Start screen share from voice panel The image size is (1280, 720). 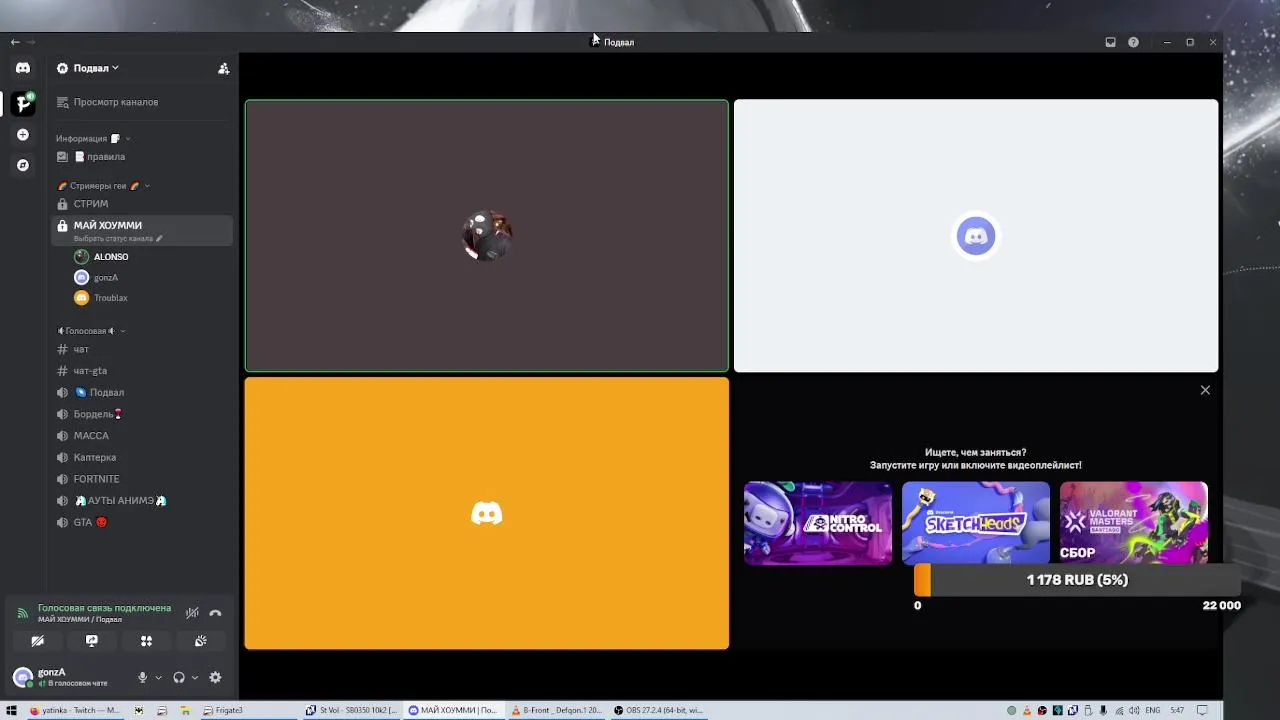(x=92, y=641)
